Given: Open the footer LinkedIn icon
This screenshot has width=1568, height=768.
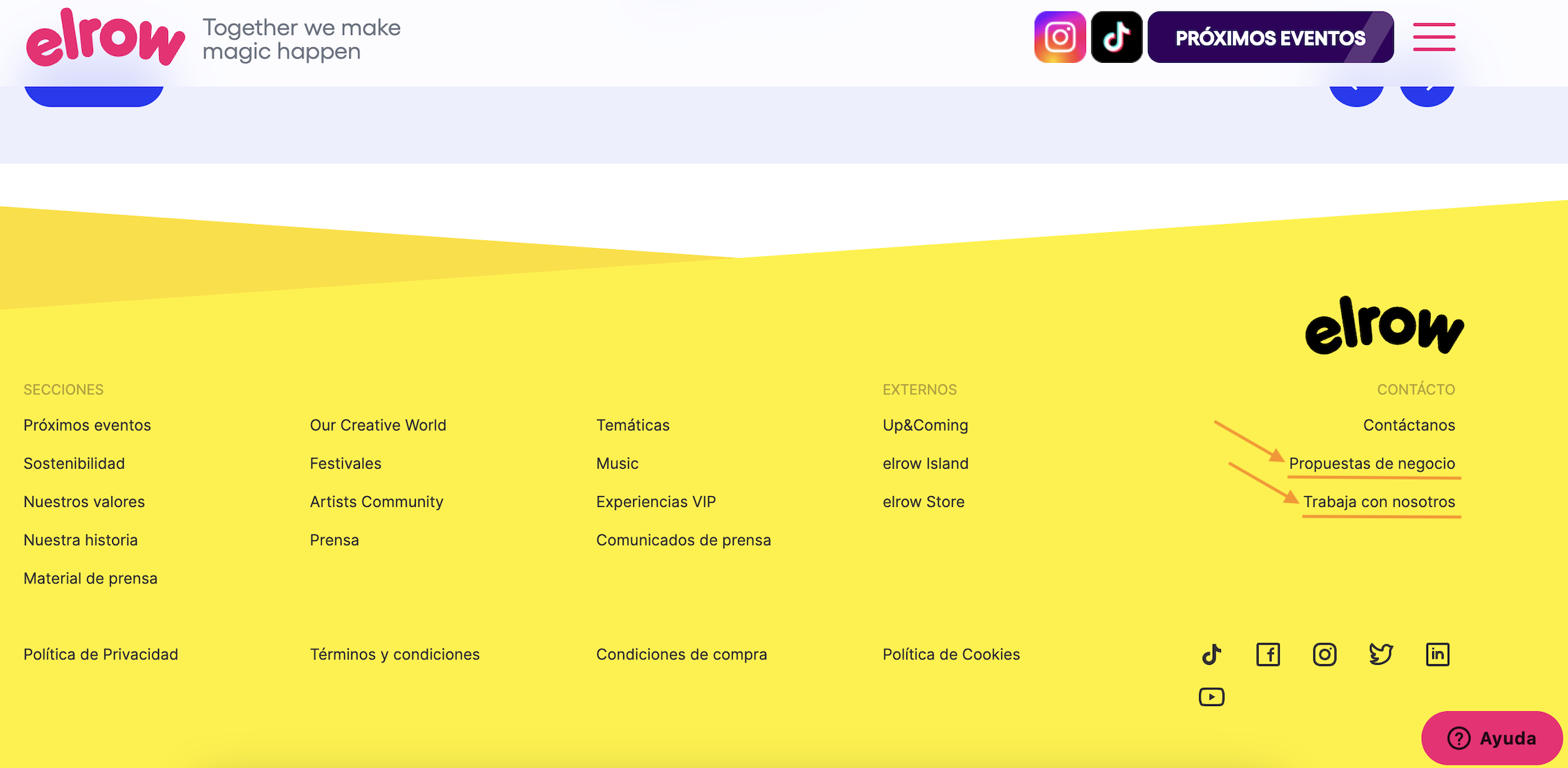Looking at the screenshot, I should pos(1438,655).
